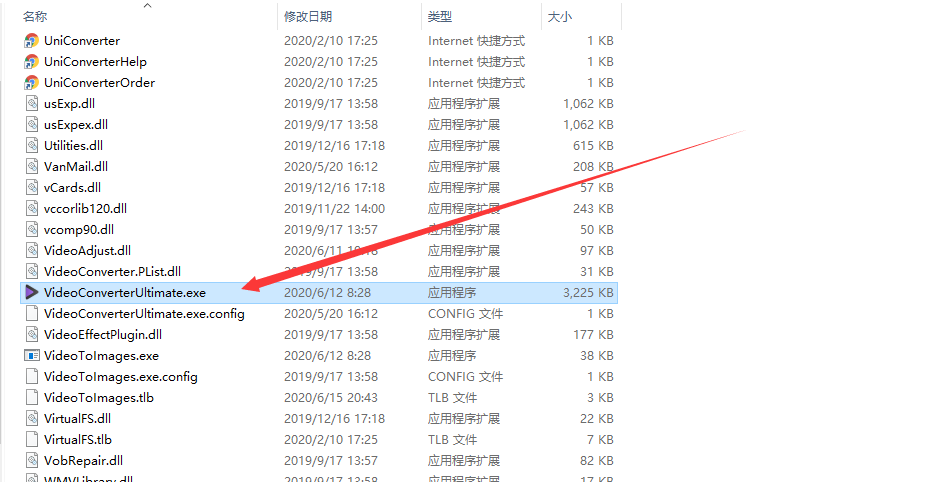Select the vCards.dll file icon
This screenshot has width=931, height=482.
point(32,188)
